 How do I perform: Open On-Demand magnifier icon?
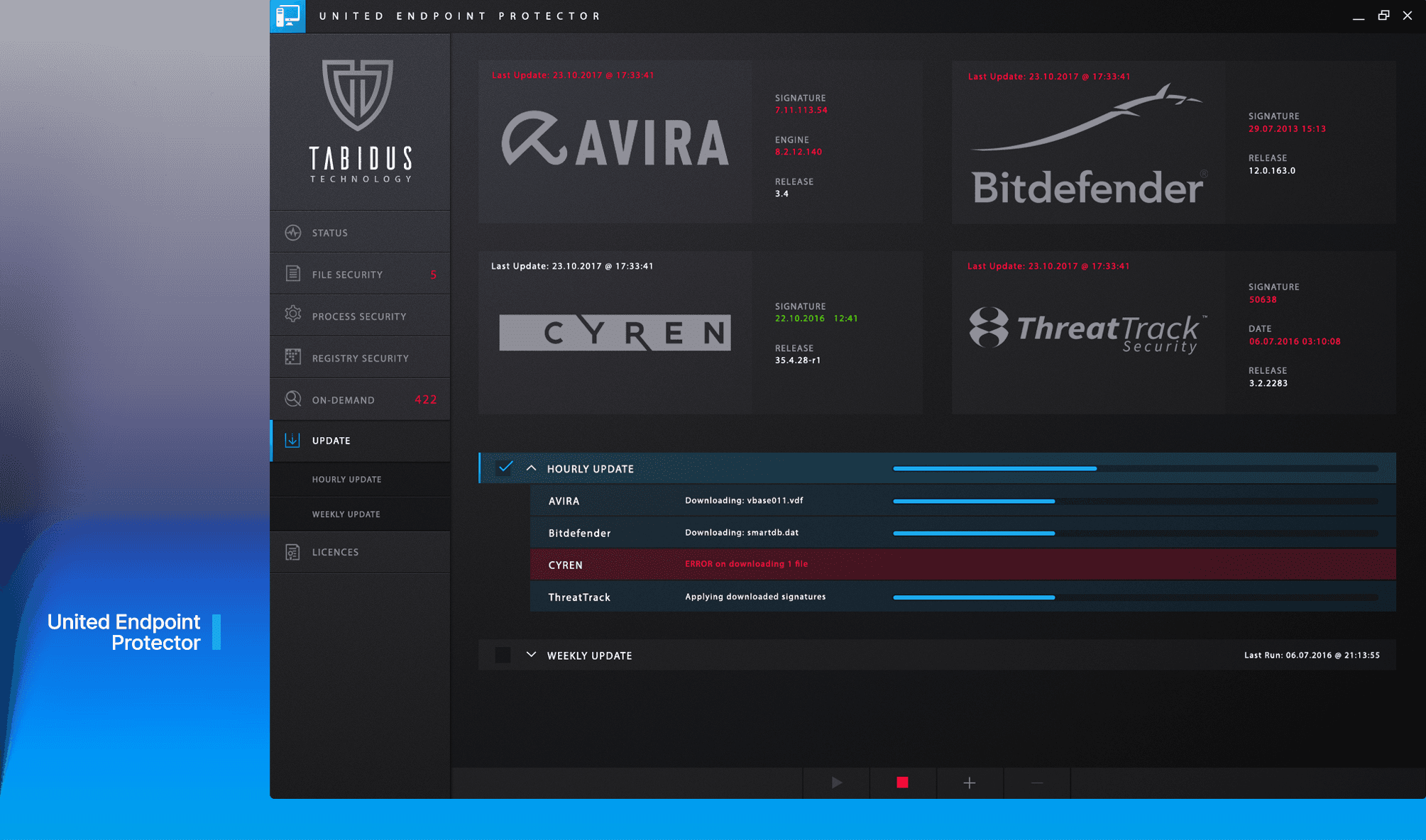[x=293, y=399]
